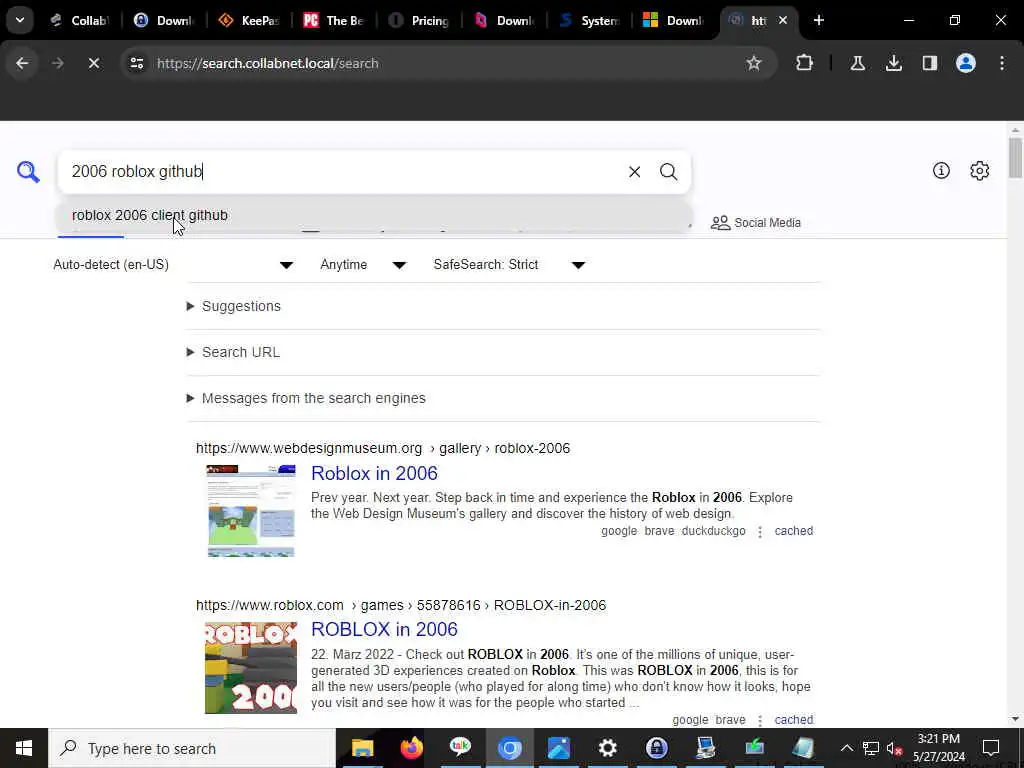
Task: Switch to the System tab
Action: click(x=588, y=20)
